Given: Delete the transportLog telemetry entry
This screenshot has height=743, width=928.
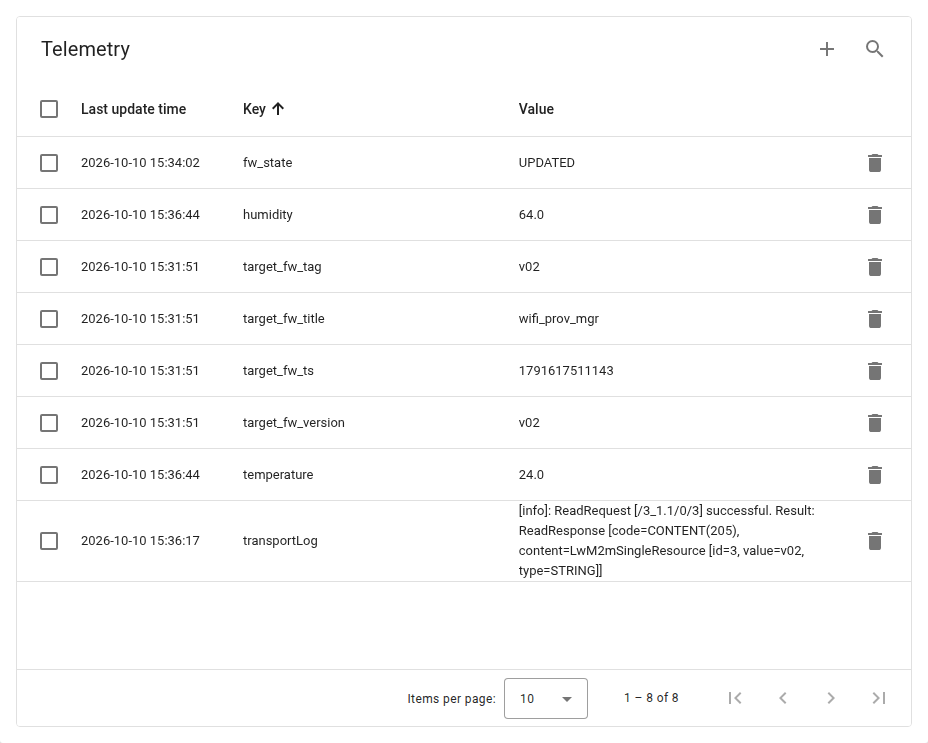Looking at the screenshot, I should [875, 541].
